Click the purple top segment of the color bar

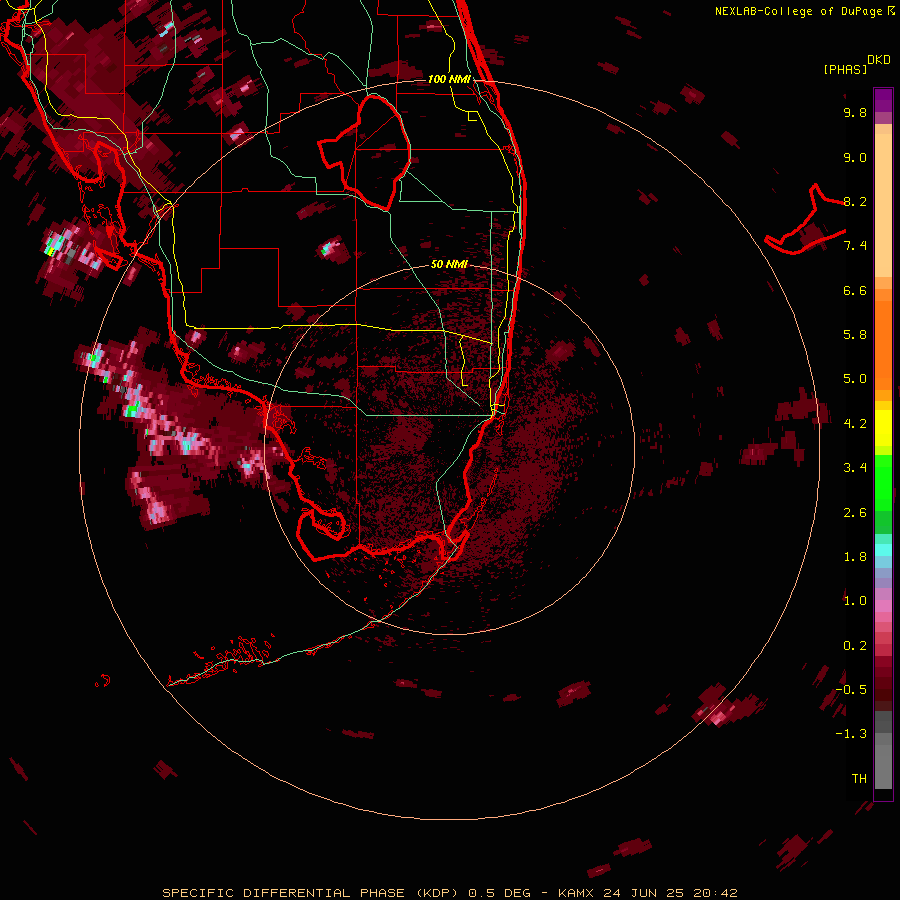(883, 100)
